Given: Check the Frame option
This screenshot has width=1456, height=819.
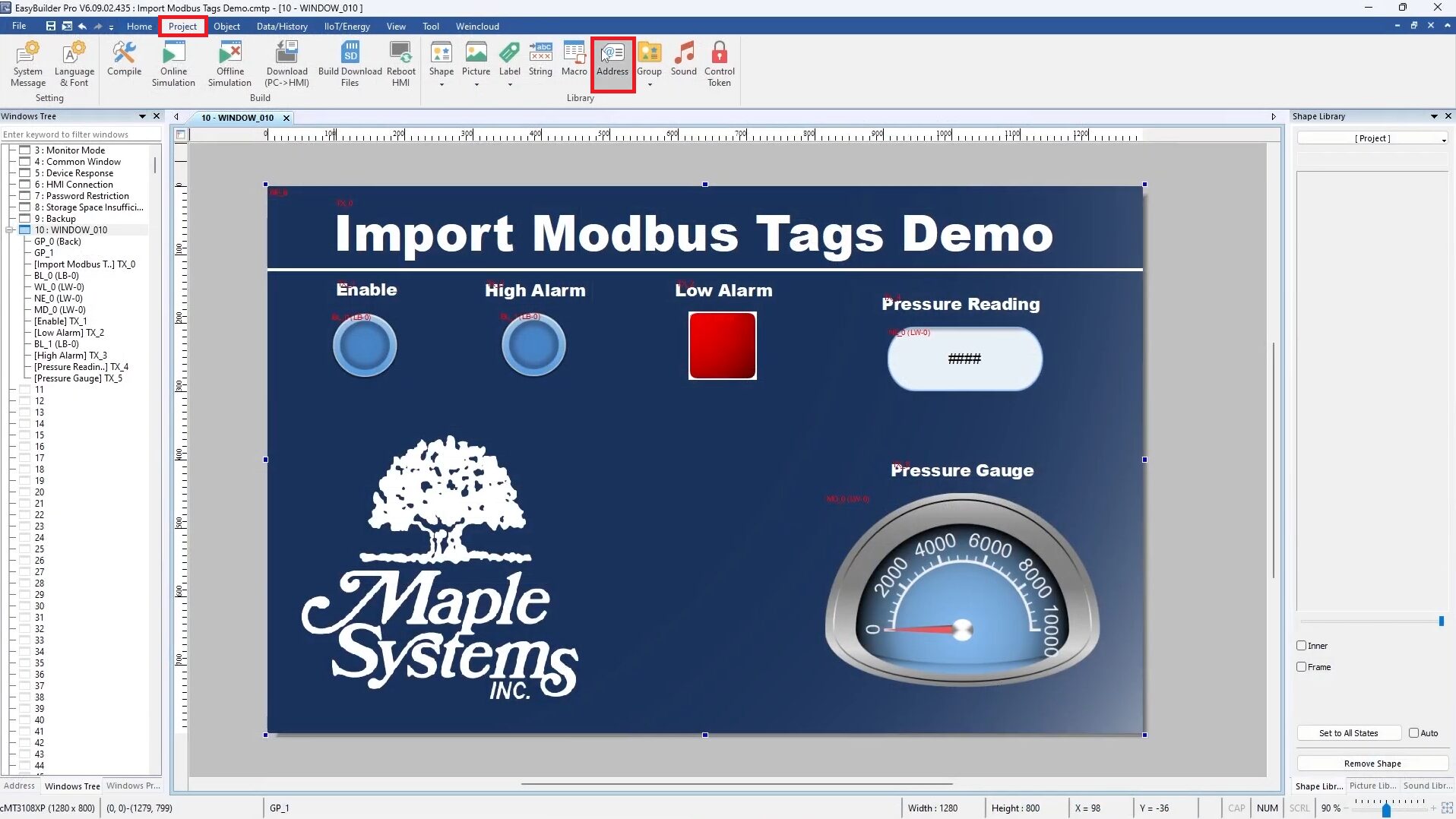Looking at the screenshot, I should pyautogui.click(x=1302, y=666).
